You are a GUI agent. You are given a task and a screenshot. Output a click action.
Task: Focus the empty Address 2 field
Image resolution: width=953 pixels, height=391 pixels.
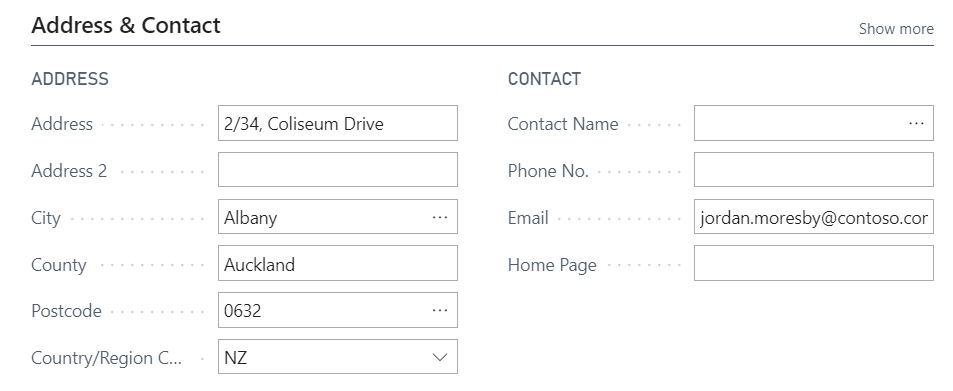pos(338,170)
